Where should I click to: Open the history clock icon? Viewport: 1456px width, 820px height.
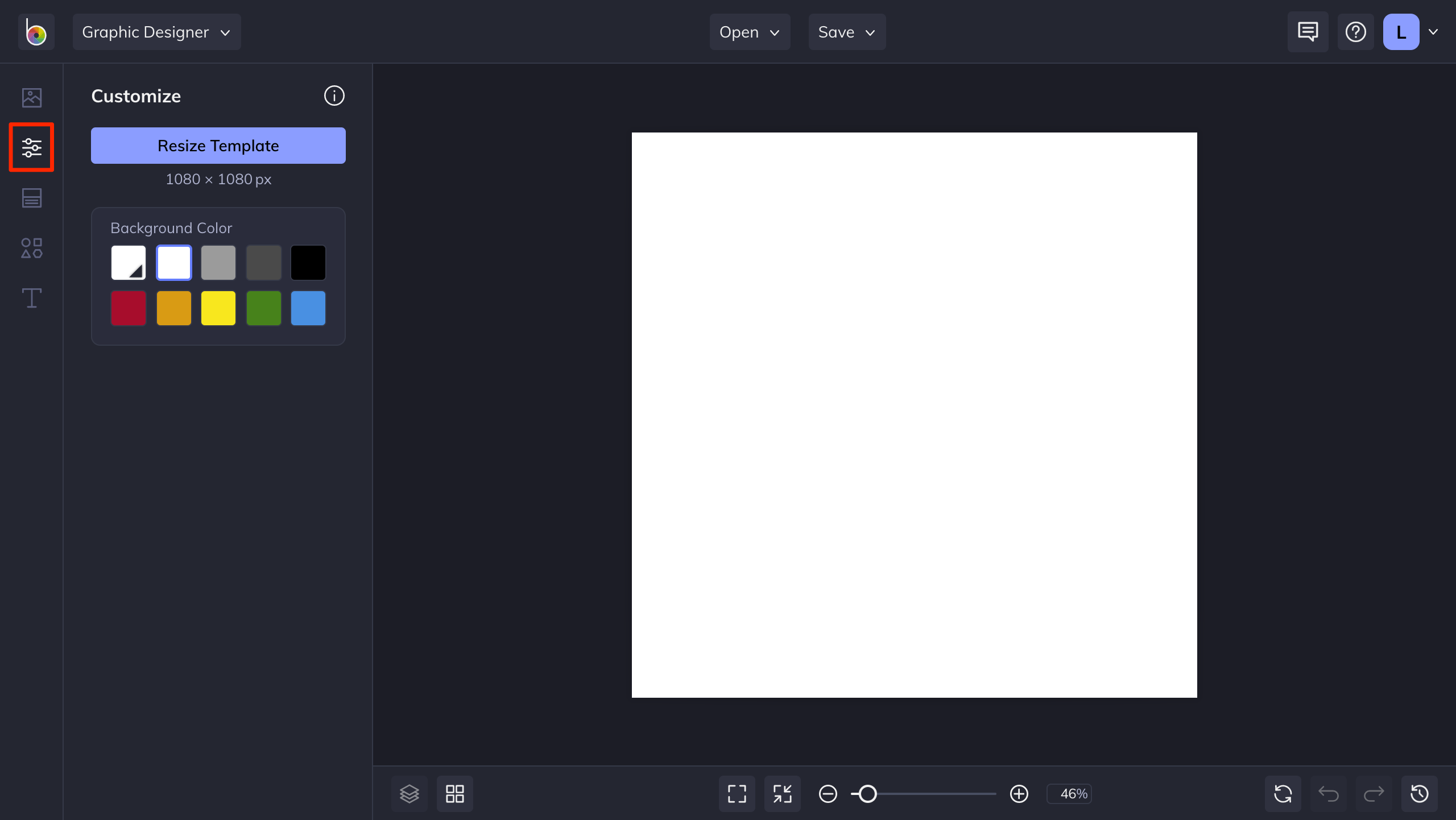point(1419,793)
